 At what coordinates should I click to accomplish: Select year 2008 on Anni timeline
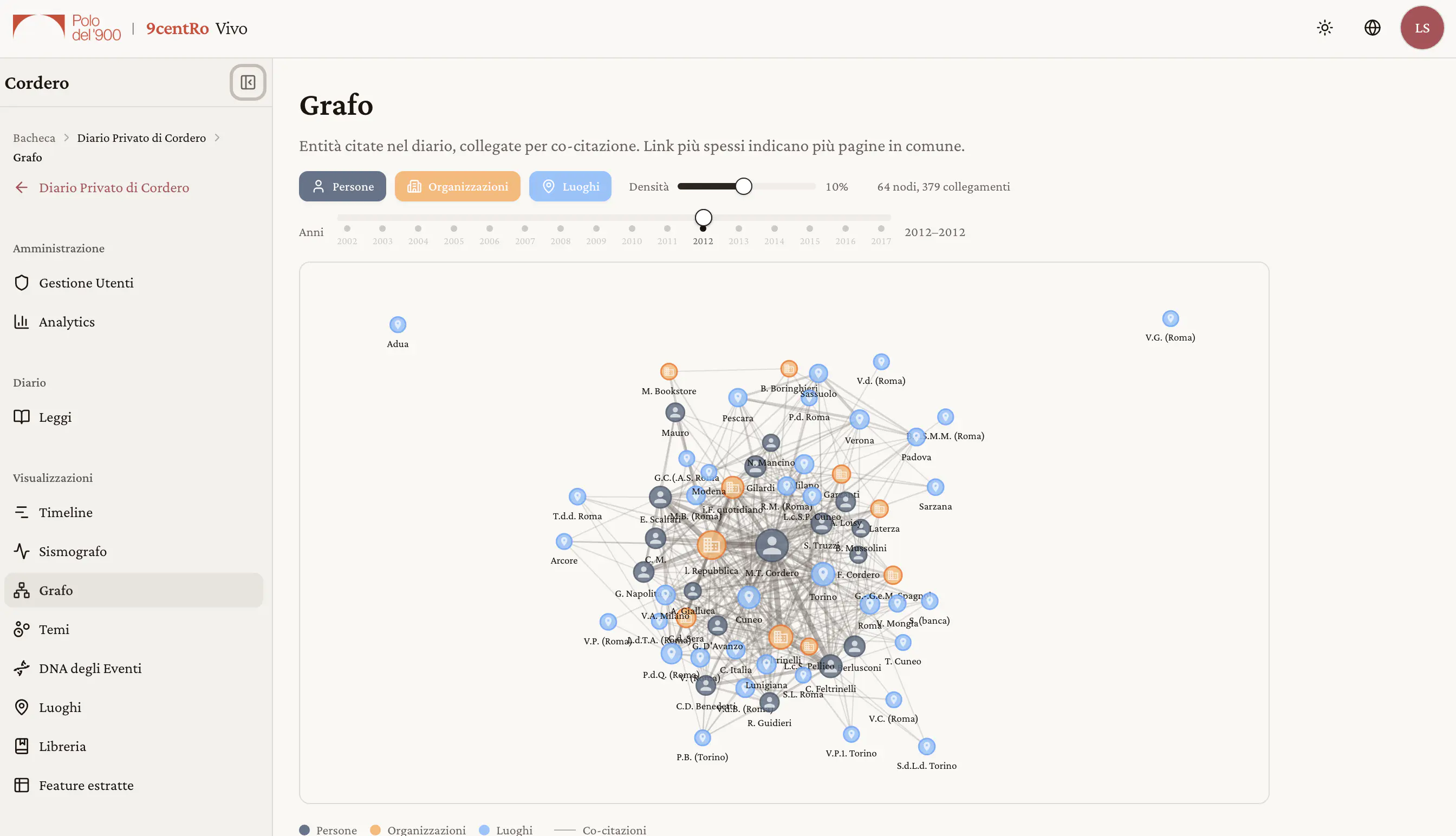click(x=561, y=234)
